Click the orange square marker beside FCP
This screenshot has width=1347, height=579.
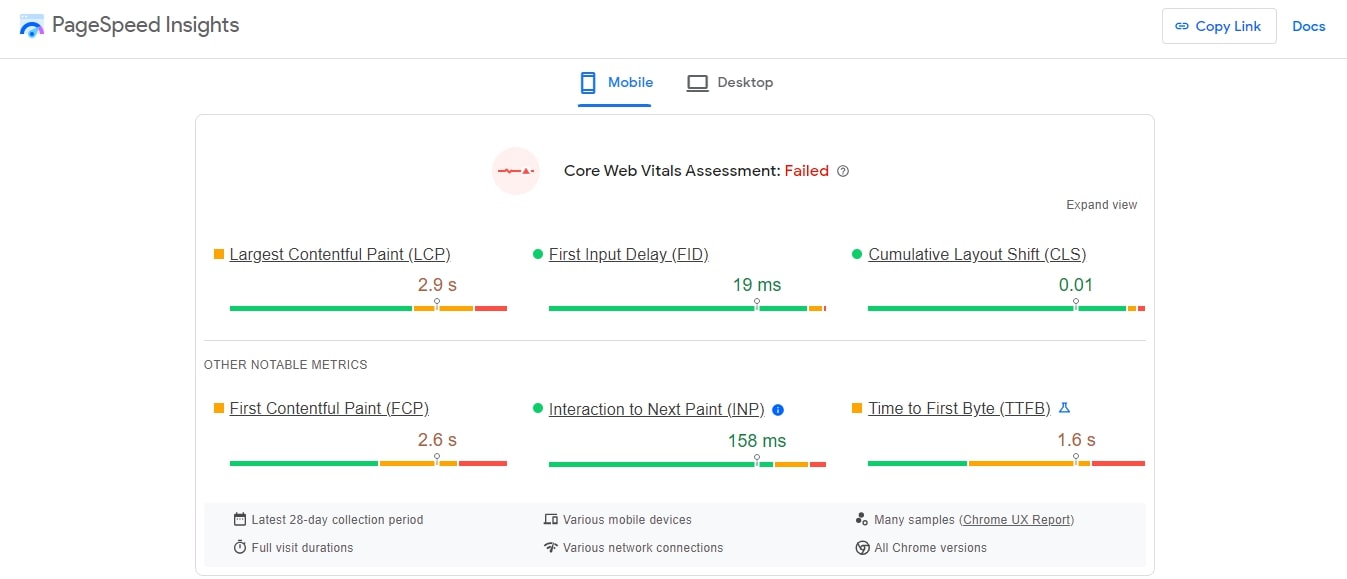[x=219, y=408]
